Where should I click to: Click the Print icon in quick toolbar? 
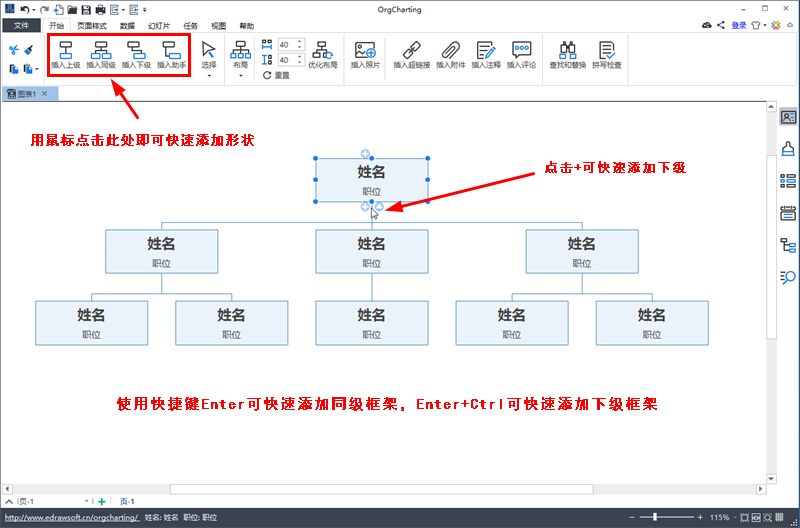(x=101, y=9)
